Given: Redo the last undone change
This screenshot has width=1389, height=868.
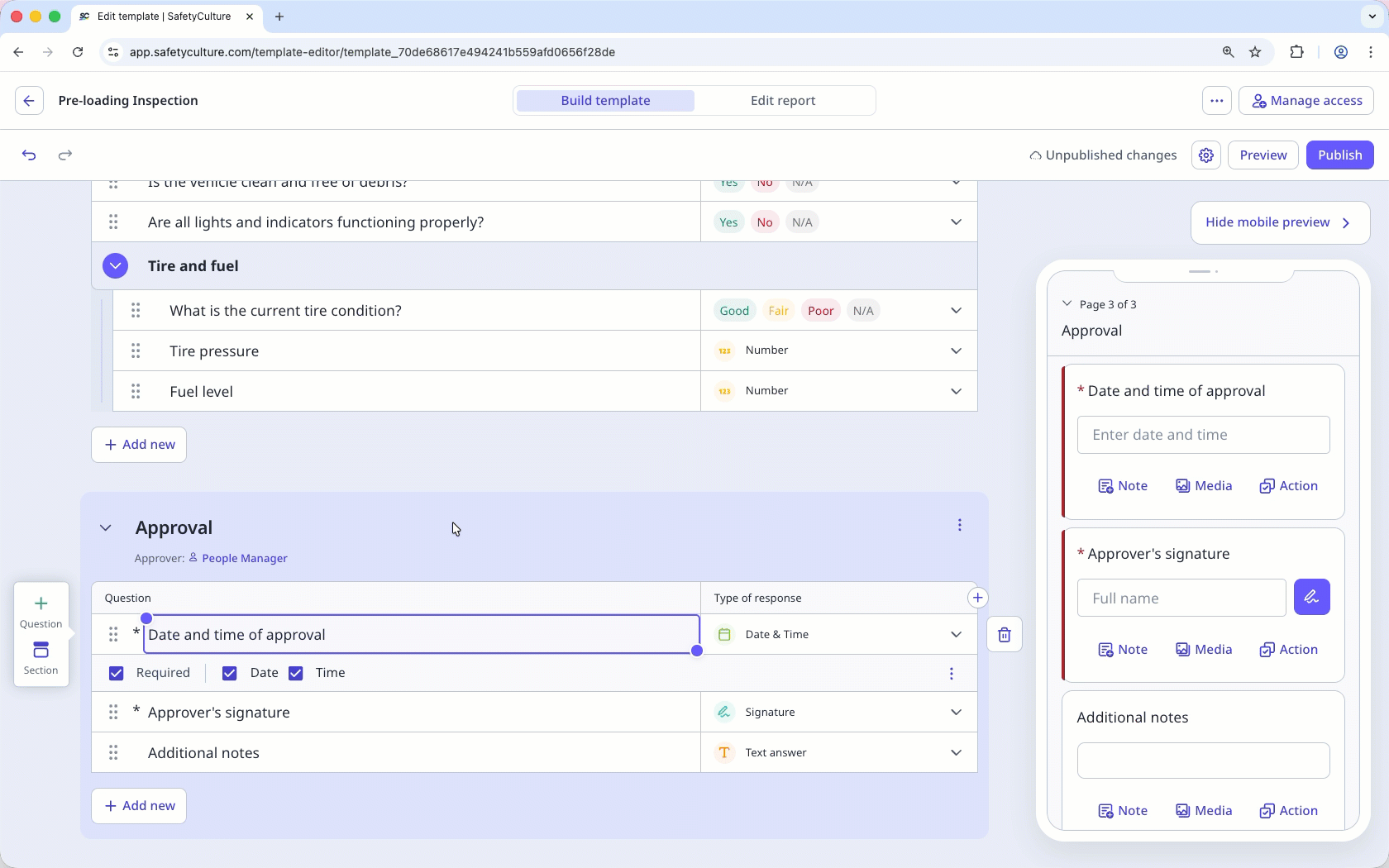Looking at the screenshot, I should (x=65, y=155).
